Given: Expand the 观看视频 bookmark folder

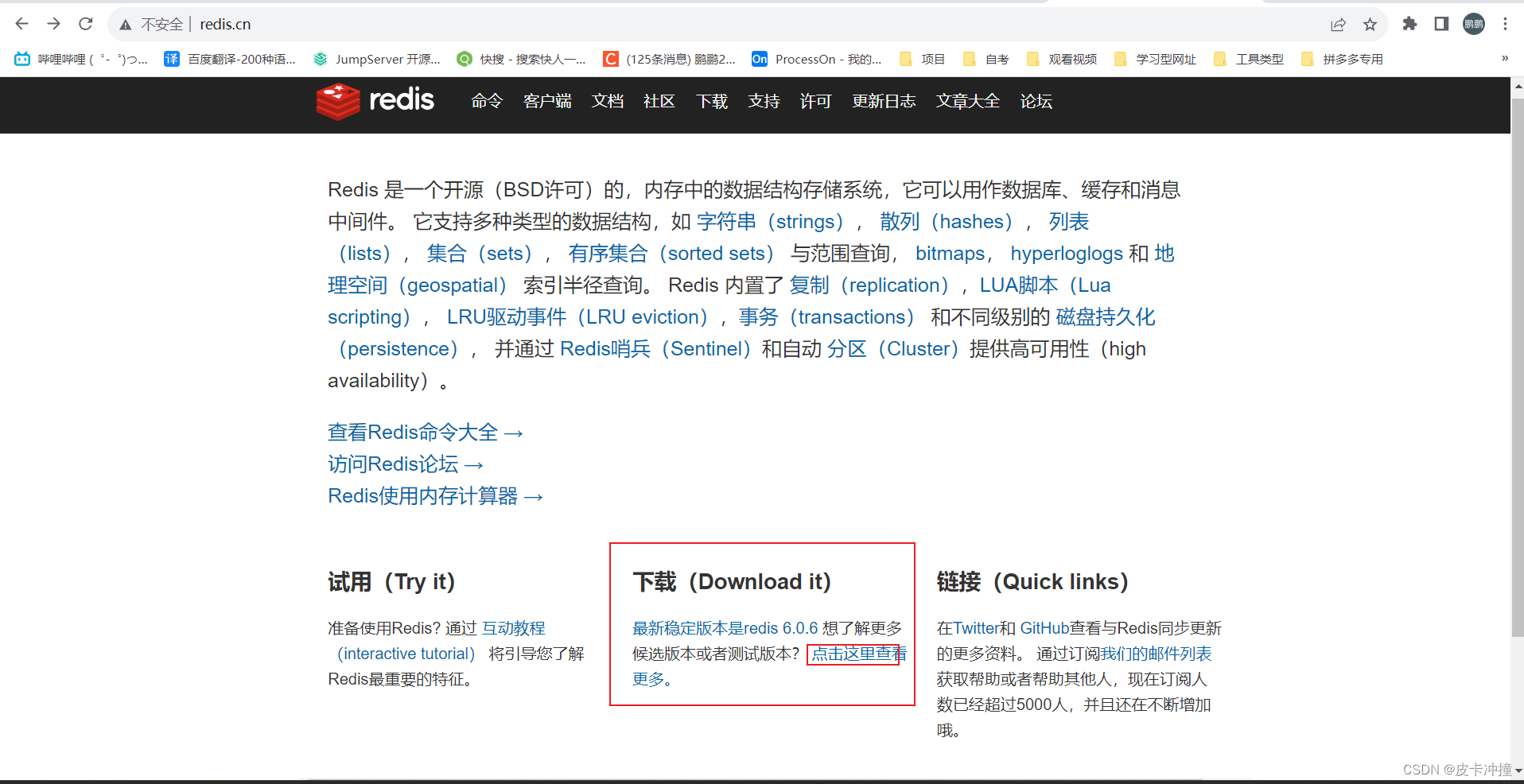Looking at the screenshot, I should point(1062,59).
